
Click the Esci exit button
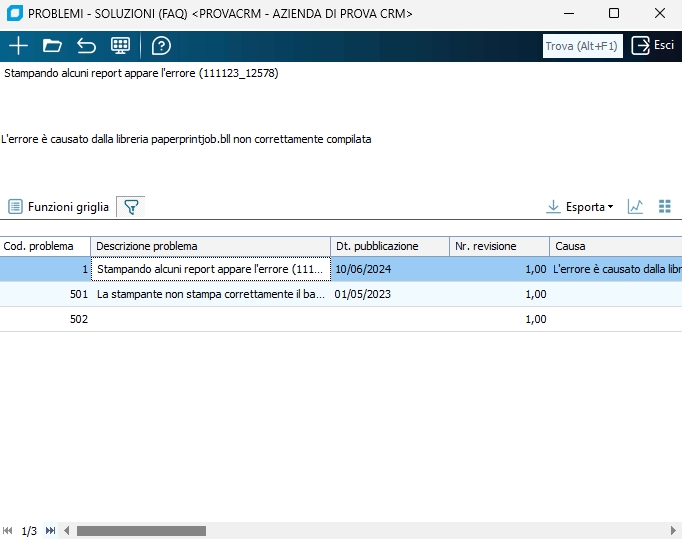pyautogui.click(x=652, y=45)
